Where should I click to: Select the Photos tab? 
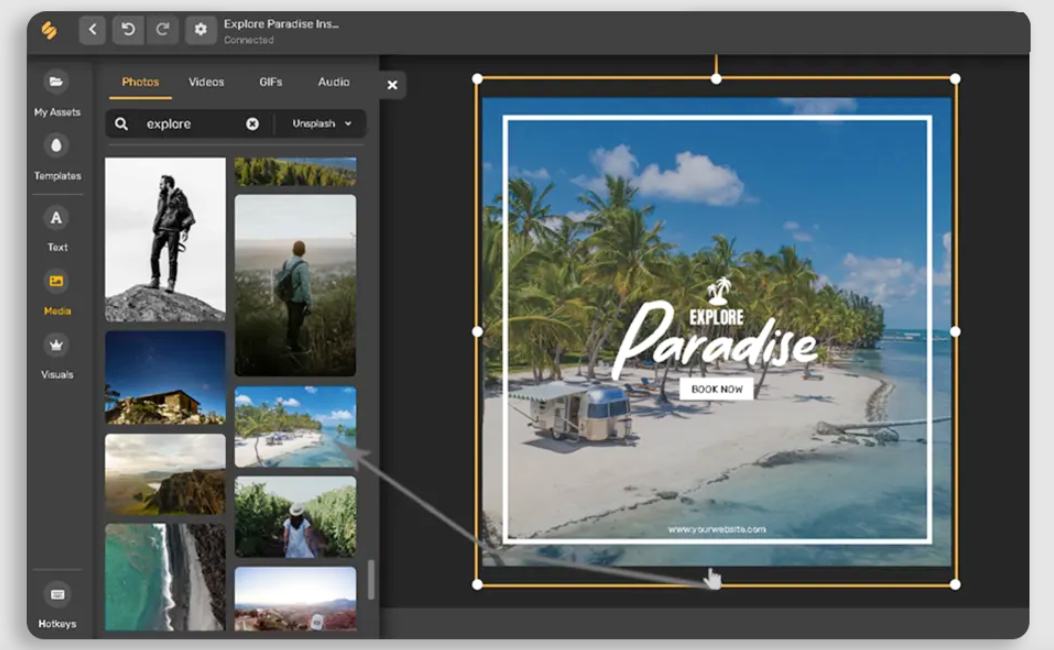click(141, 83)
